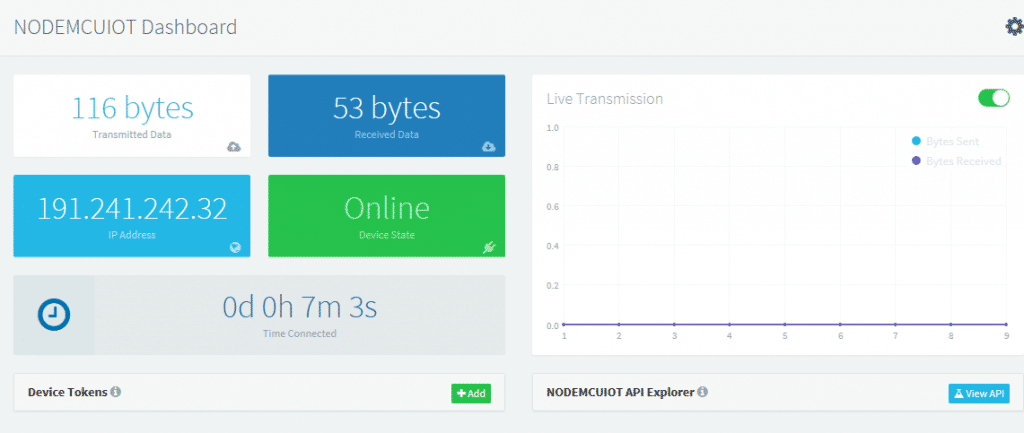Screen dimensions: 1024x433
Task: Open the settings gear icon
Action: tap(1013, 26)
